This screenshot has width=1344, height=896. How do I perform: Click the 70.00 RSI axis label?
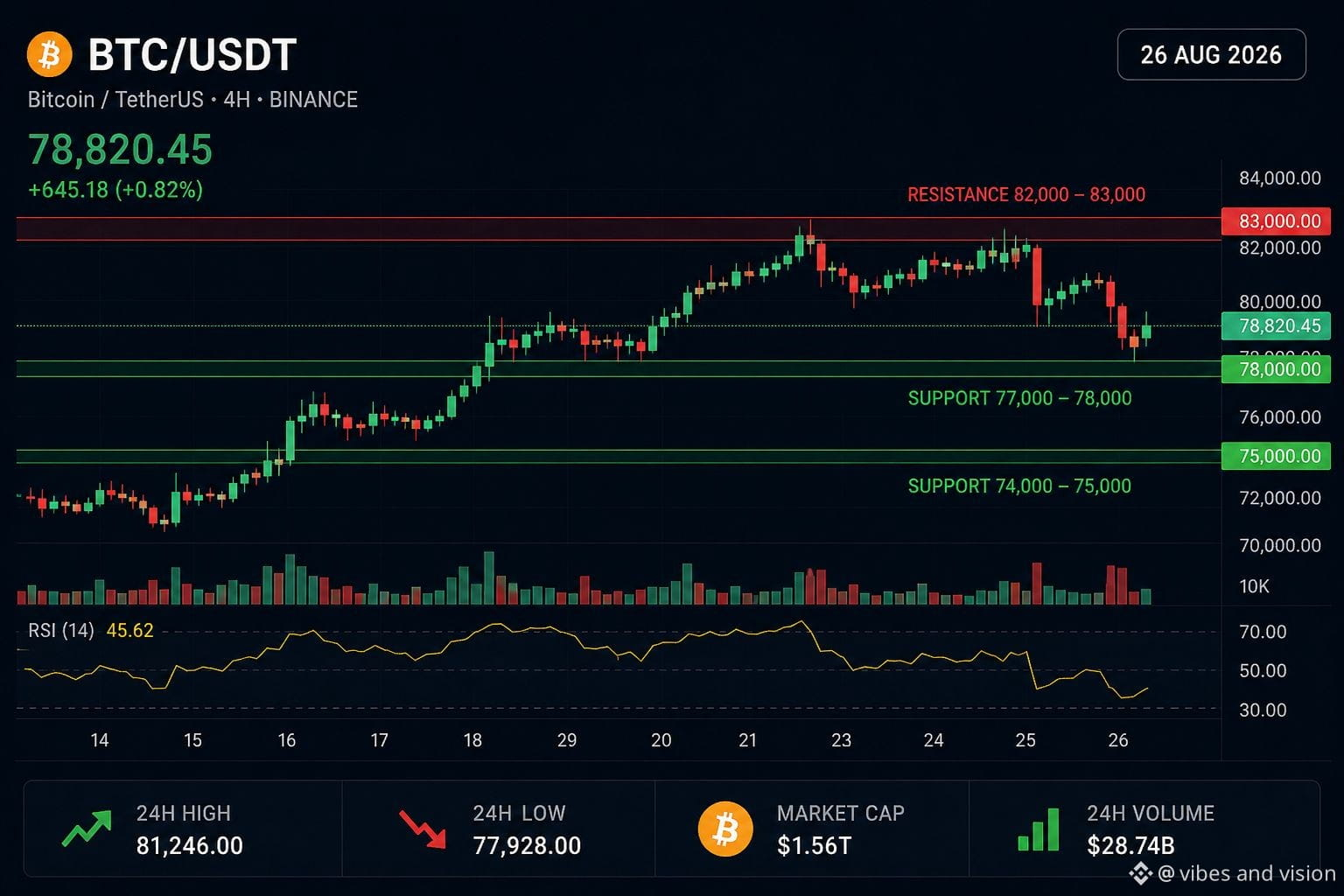(1263, 632)
